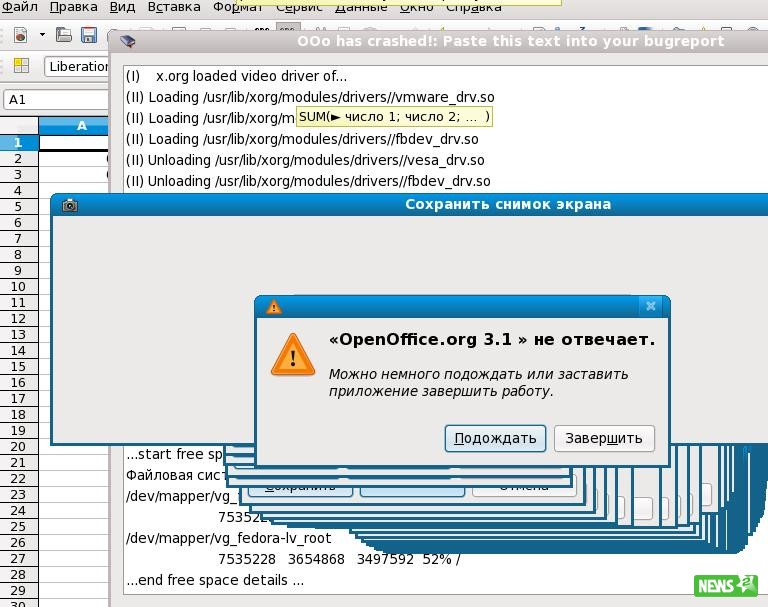
Task: Select row header 15
Action: [x=19, y=366]
